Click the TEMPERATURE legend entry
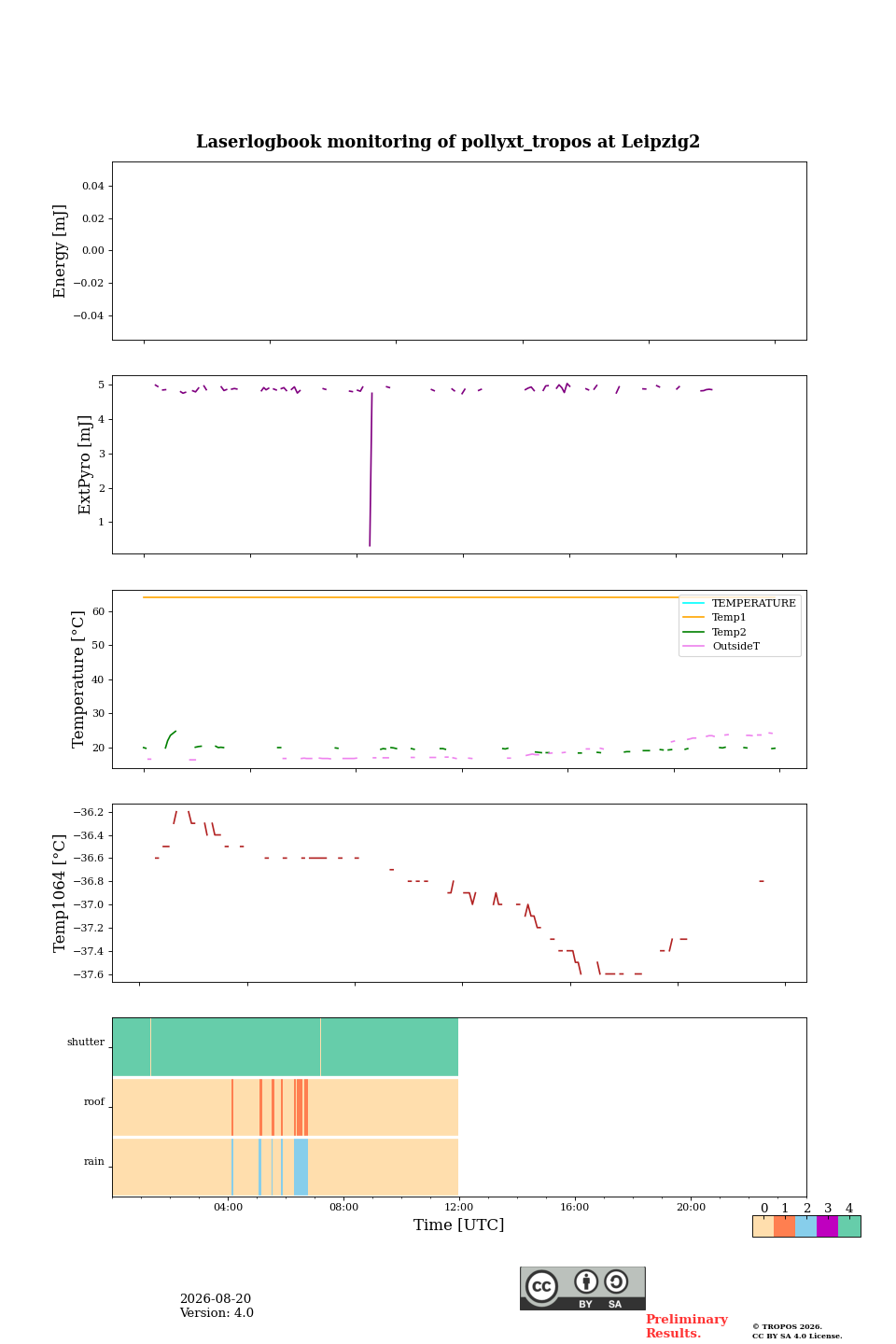Screen dimensions: 896x1344 coord(739,604)
